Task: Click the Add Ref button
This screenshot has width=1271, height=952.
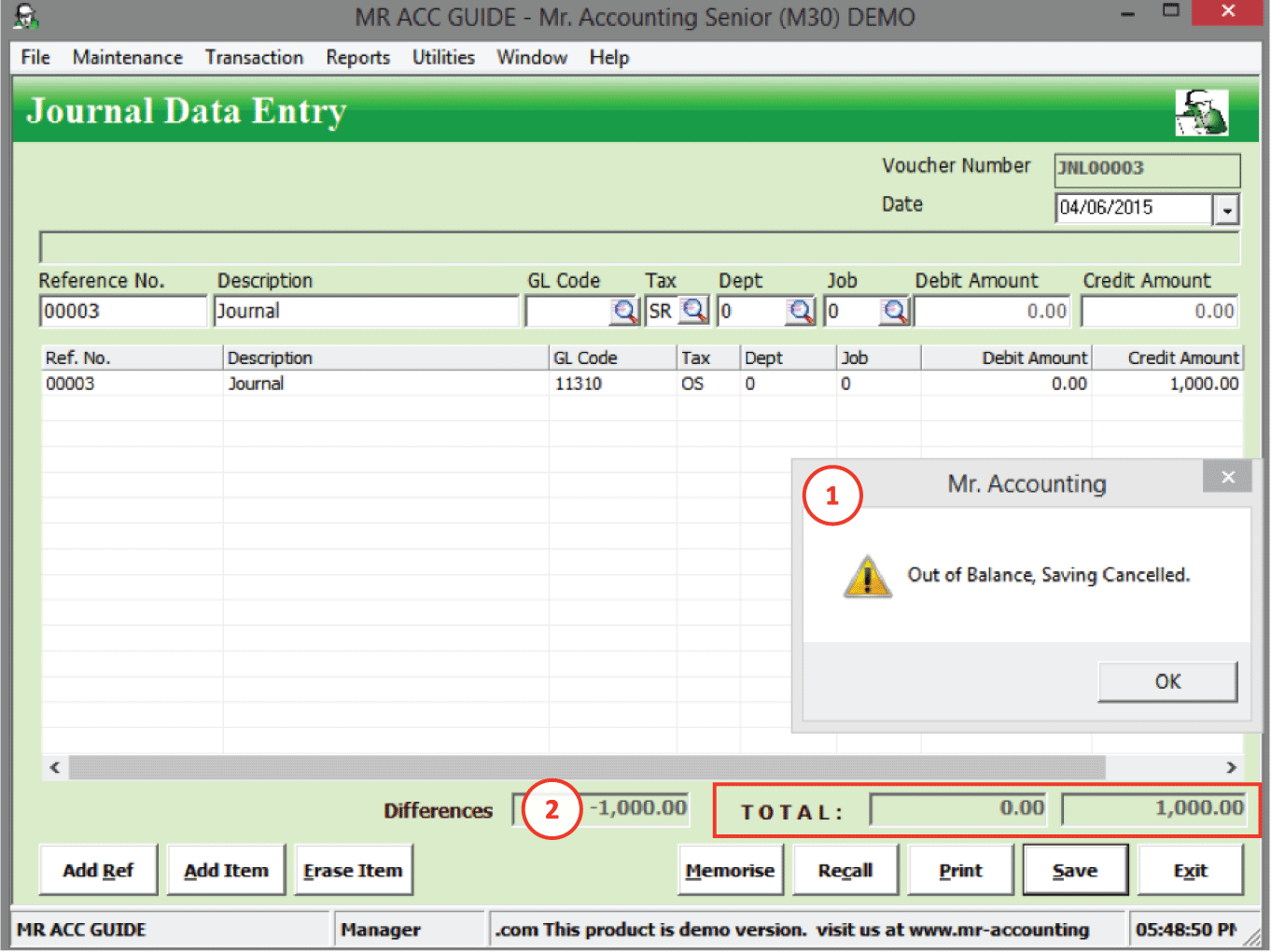Action: [98, 870]
